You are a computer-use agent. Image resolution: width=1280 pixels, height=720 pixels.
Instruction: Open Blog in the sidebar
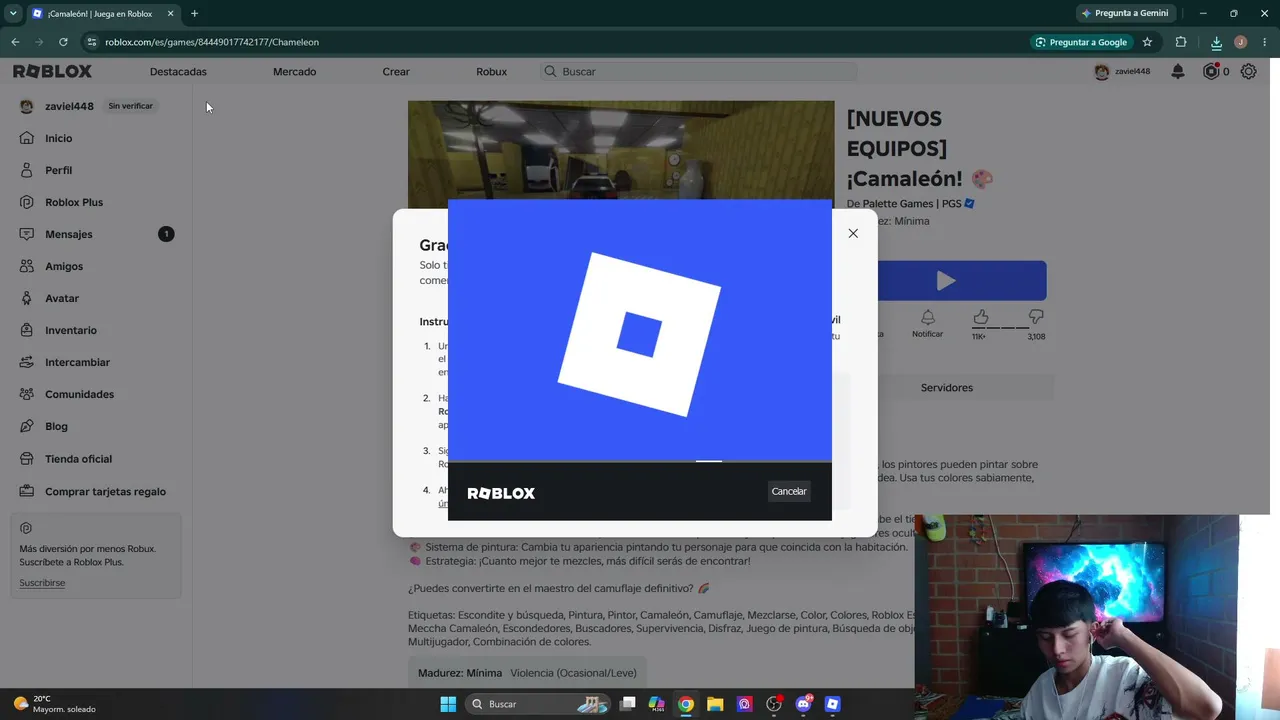pyautogui.click(x=56, y=426)
